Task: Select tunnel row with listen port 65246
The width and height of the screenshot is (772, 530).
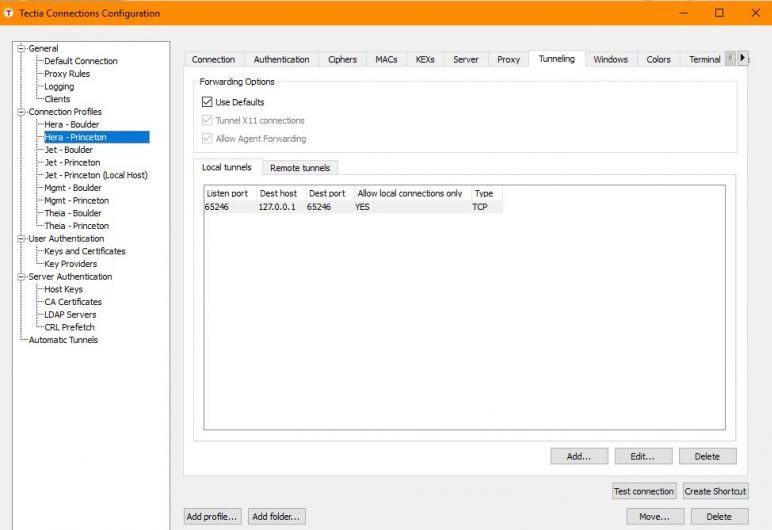Action: pyautogui.click(x=353, y=207)
